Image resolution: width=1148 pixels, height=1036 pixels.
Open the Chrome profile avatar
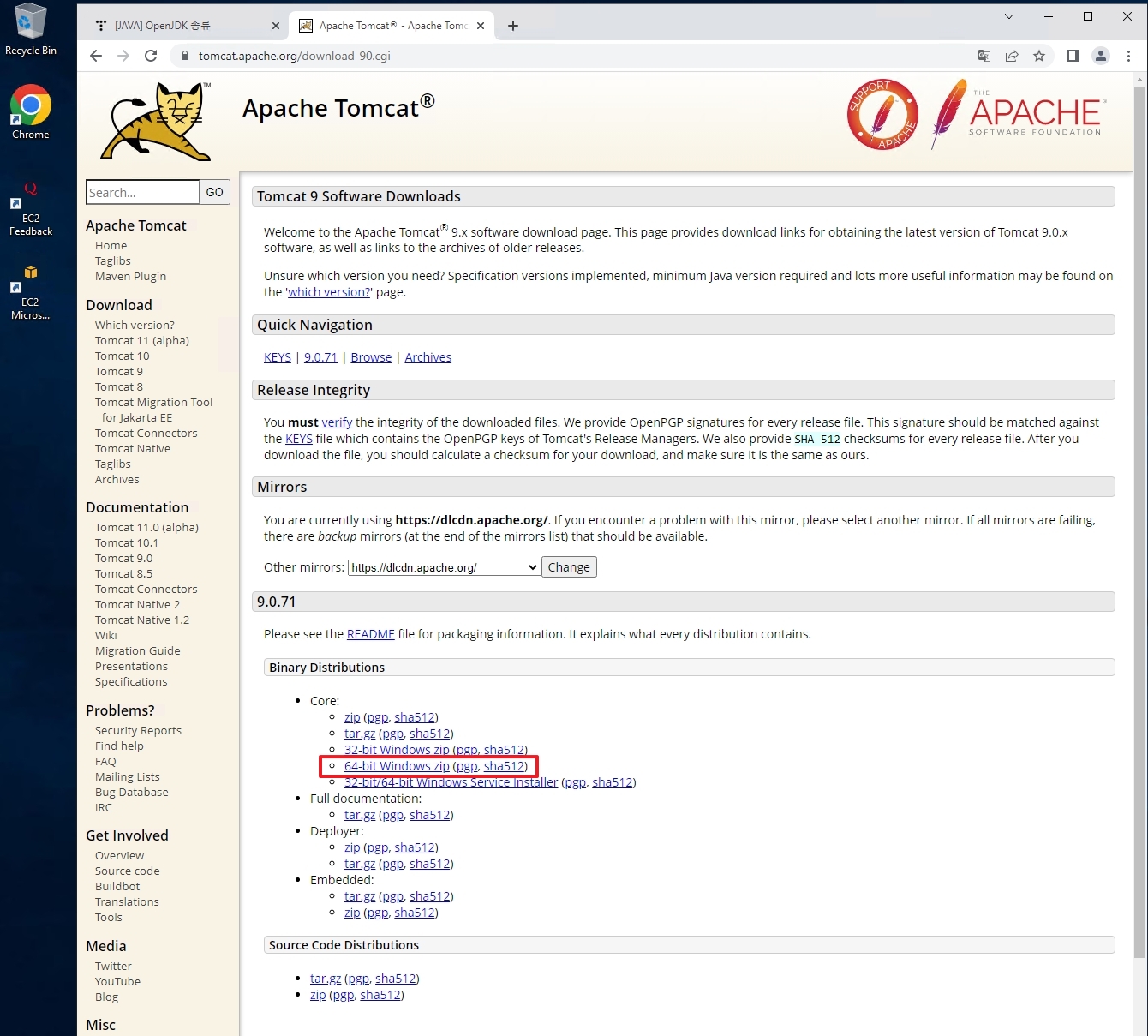click(1101, 56)
